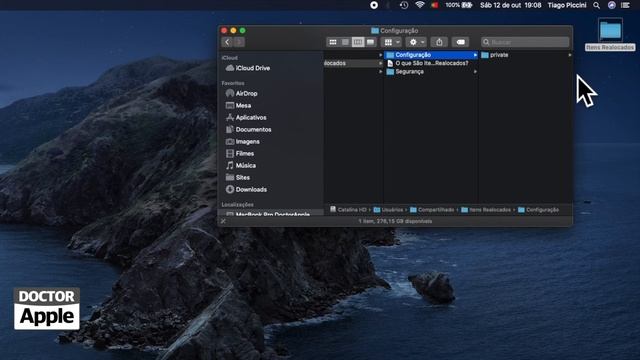The height and width of the screenshot is (360, 640).
Task: Open Itens Realocados desktop folder
Action: tap(610, 35)
